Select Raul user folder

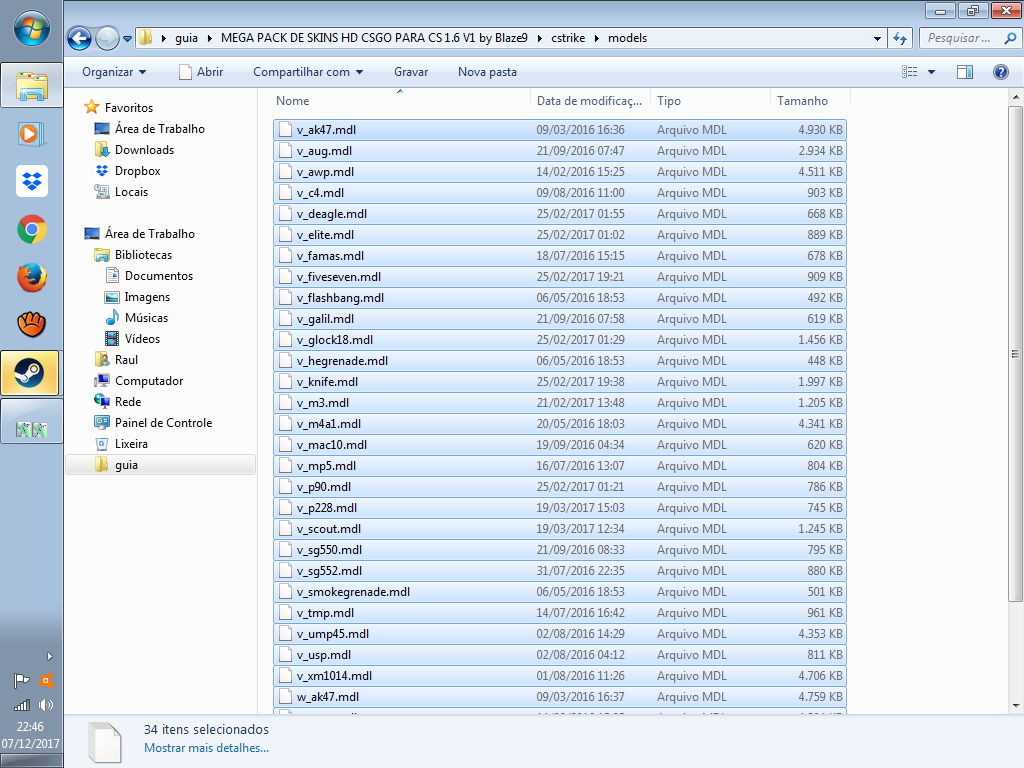[126, 360]
